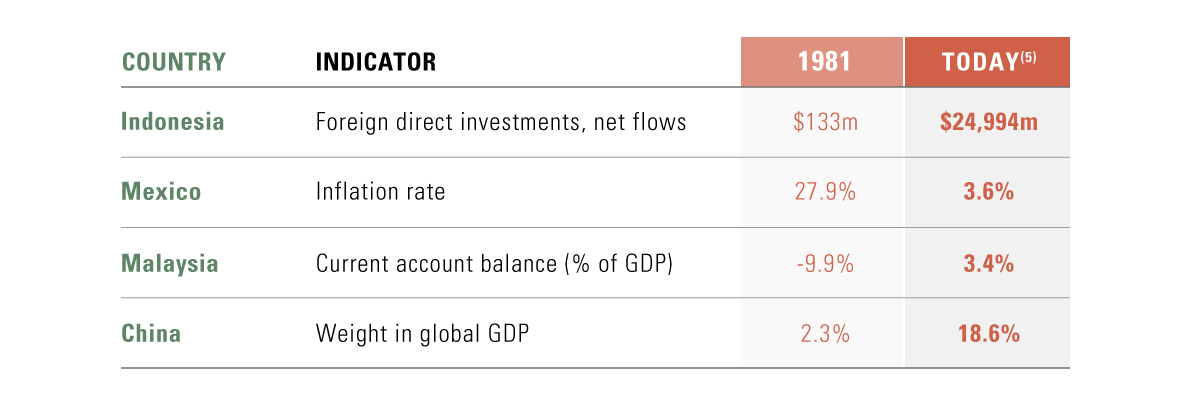Click the -9.9% value cell
This screenshot has height=400, width=1200.
(823, 263)
